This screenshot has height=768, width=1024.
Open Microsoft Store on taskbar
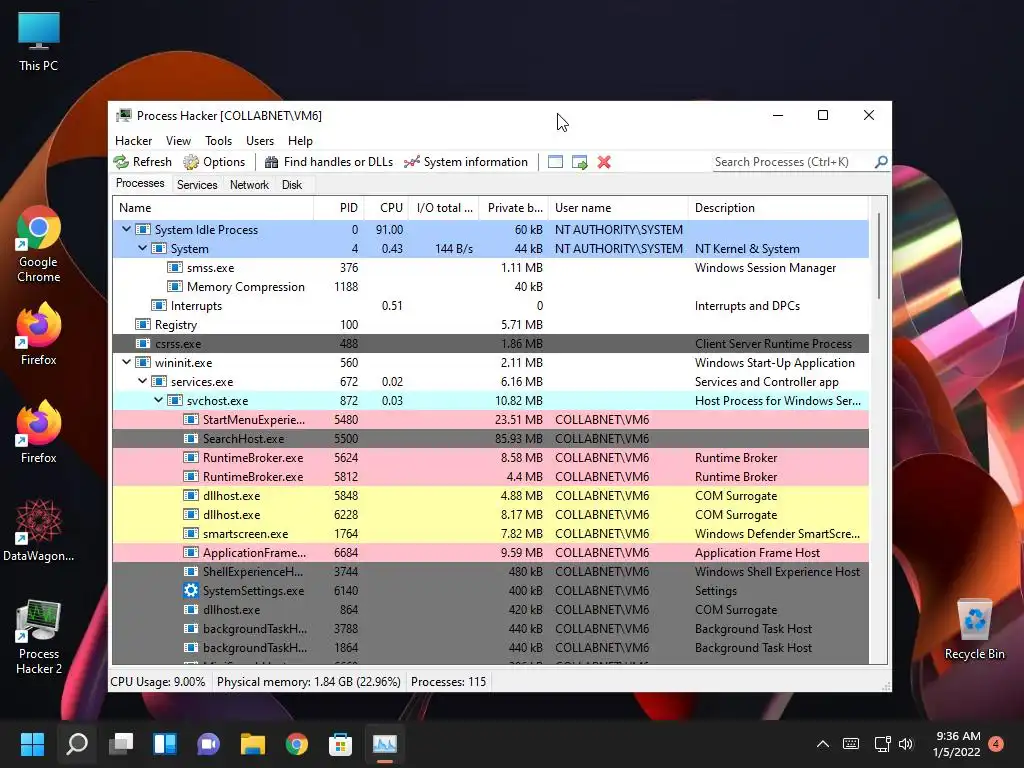click(x=340, y=744)
